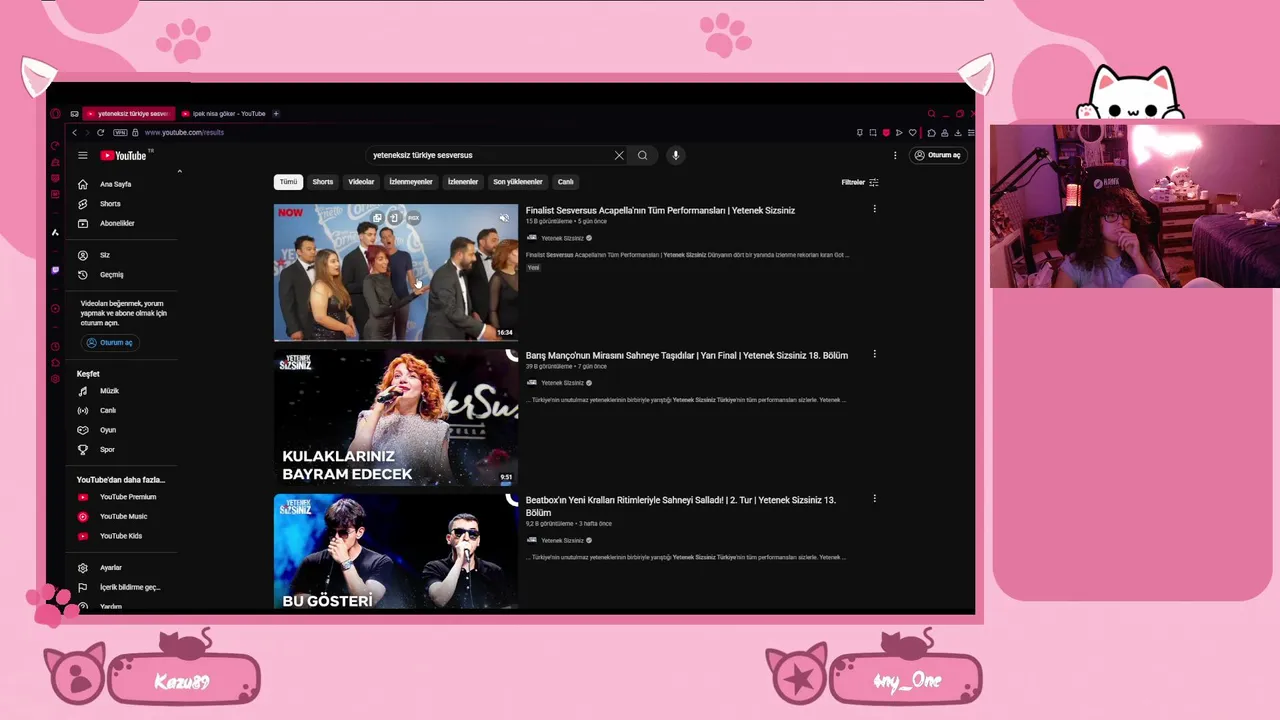Open the Bu Gösteri beatbox thumbnail
This screenshot has height=720, width=1280.
[396, 551]
